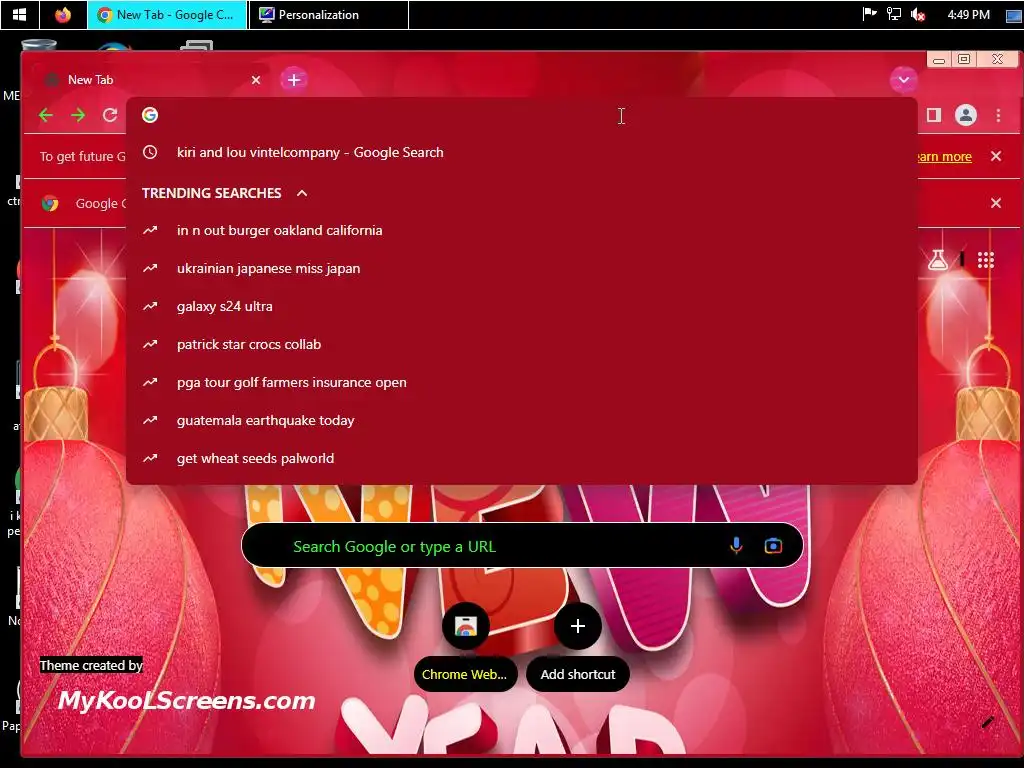The image size is (1024, 768).
Task: Dismiss the 'To get future' infobar
Action: (996, 156)
